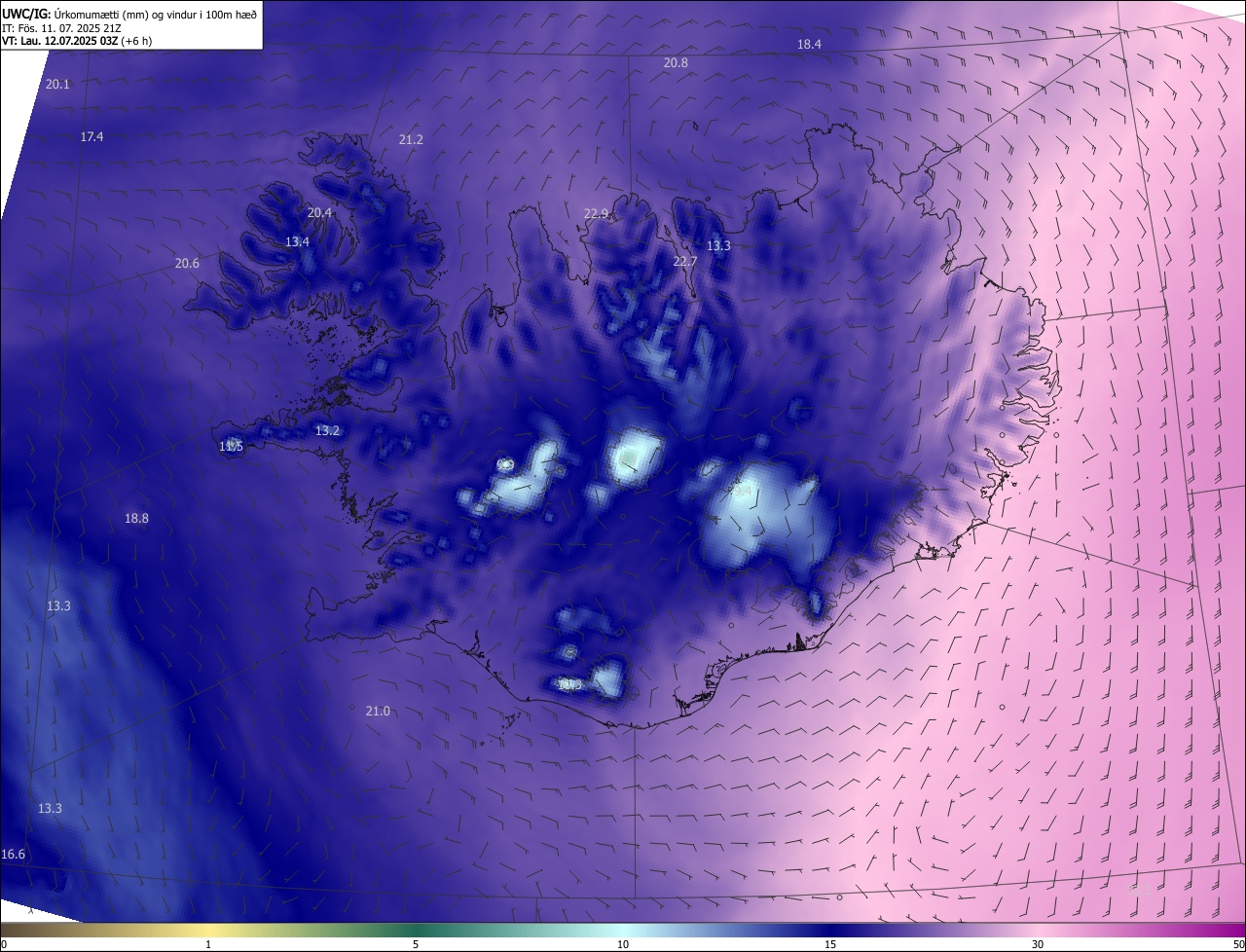This screenshot has width=1246, height=952.
Task: Click the 20.8 value label on the map
Action: (x=676, y=62)
